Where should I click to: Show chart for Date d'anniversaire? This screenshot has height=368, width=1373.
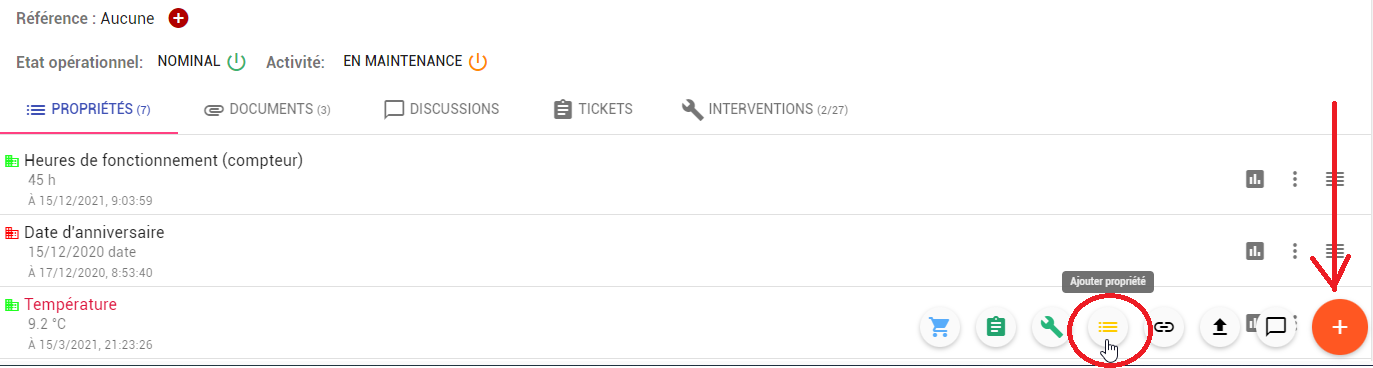pyautogui.click(x=1255, y=251)
